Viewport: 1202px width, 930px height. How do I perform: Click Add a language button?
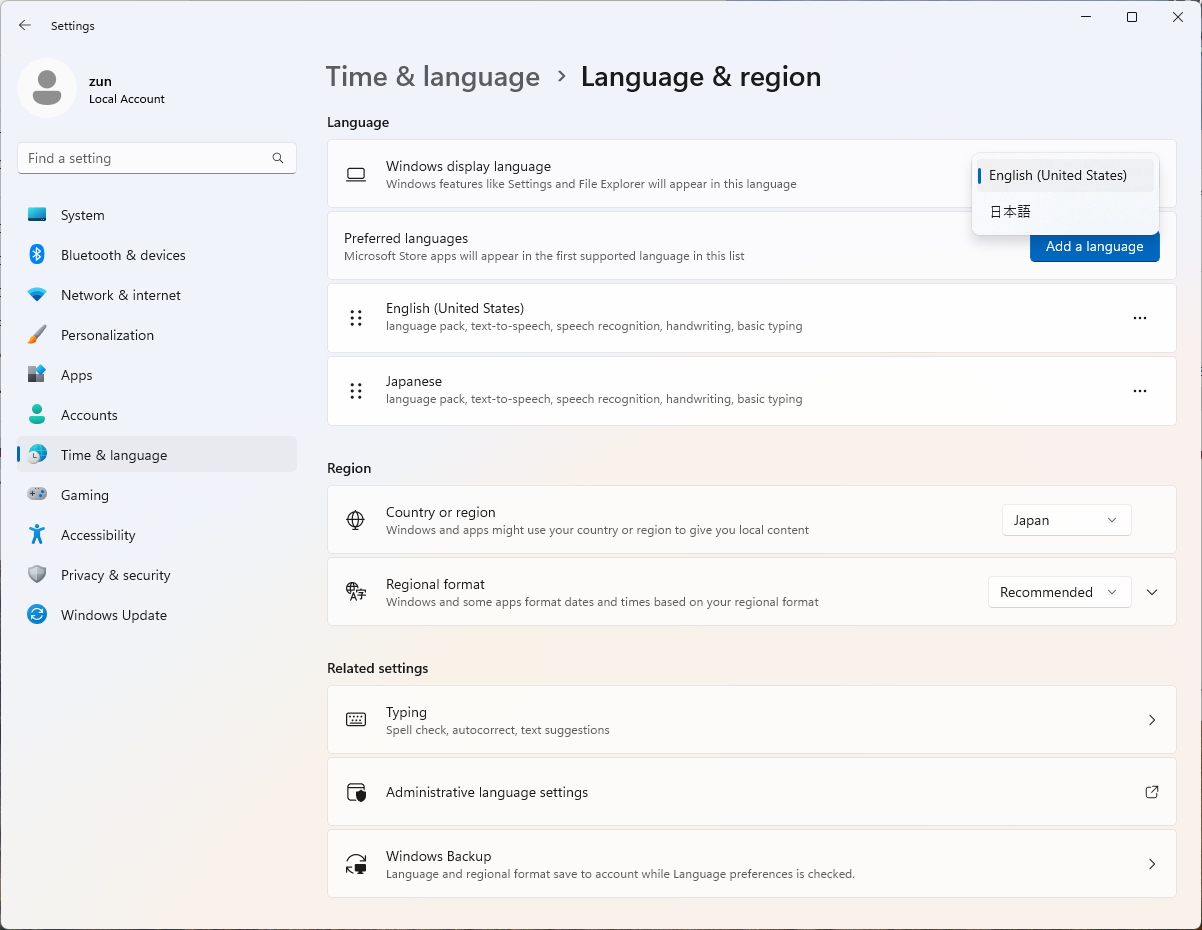[x=1095, y=246]
